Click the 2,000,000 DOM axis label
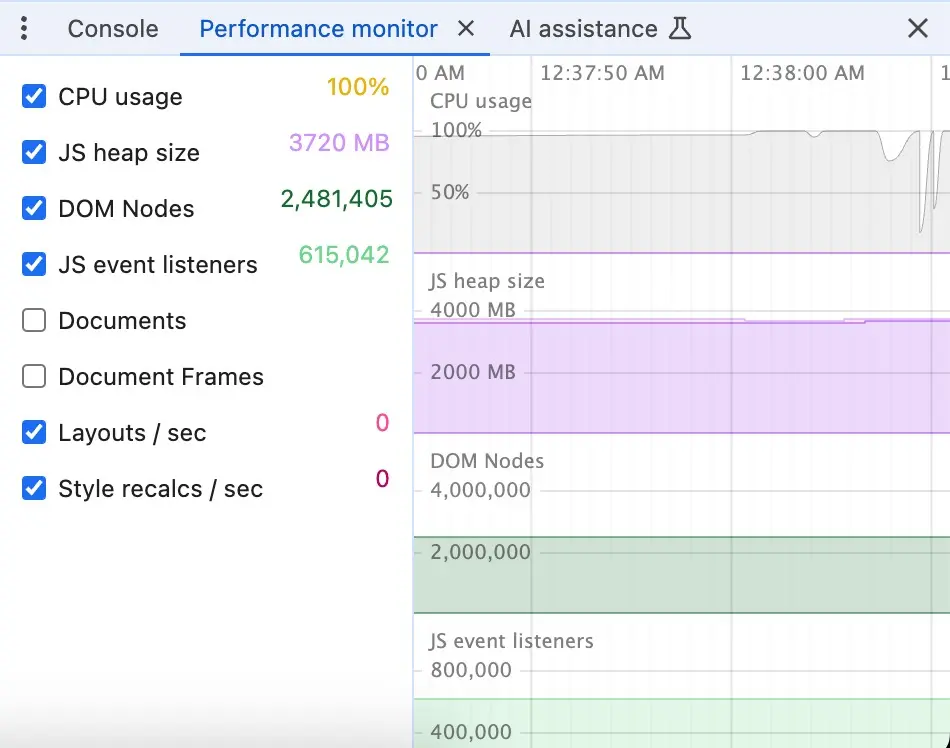Viewport: 950px width, 748px height. point(480,552)
